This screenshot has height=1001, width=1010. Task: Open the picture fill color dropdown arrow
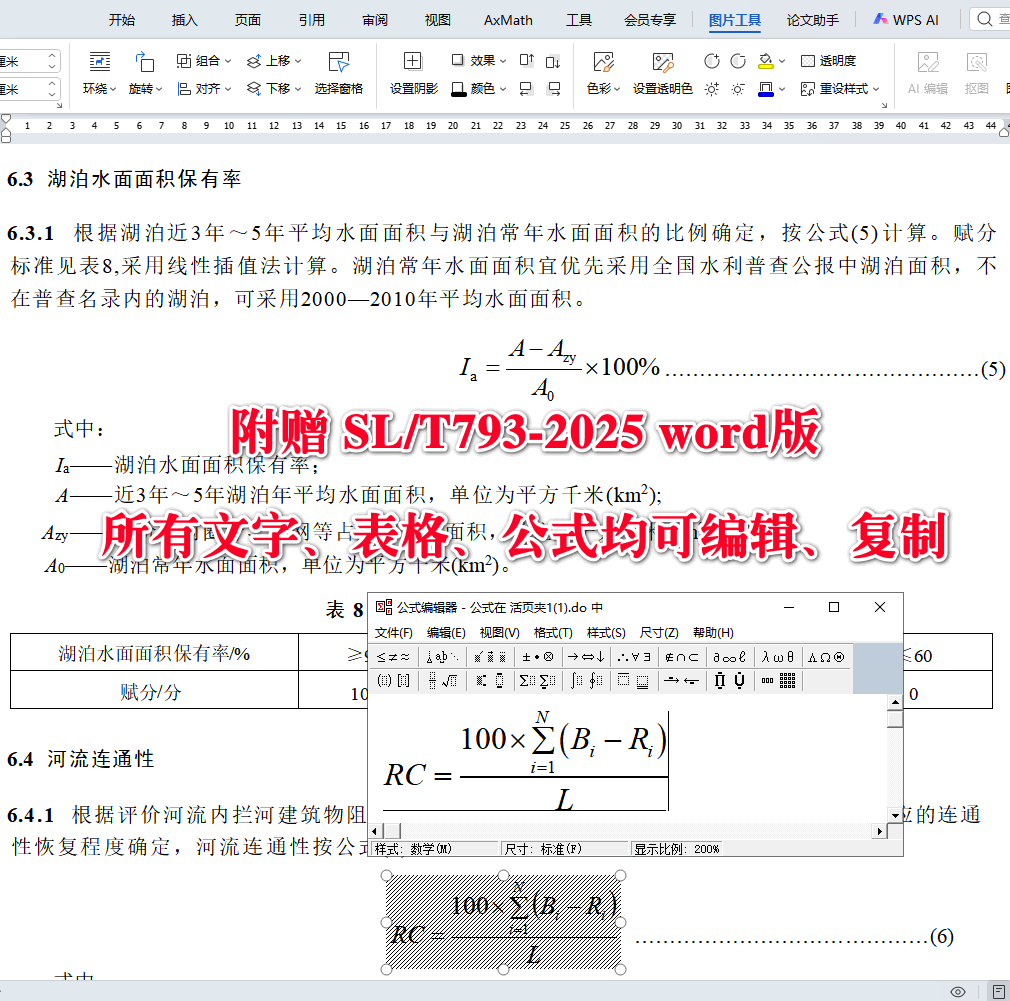tap(782, 61)
